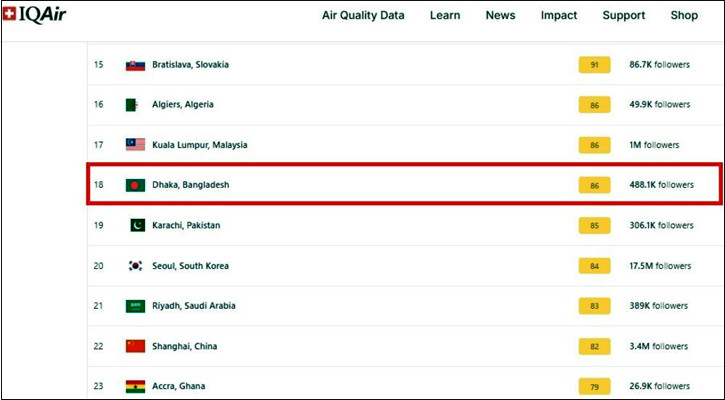Click "1M followers" text
Image resolution: width=725 pixels, height=400 pixels.
point(654,145)
